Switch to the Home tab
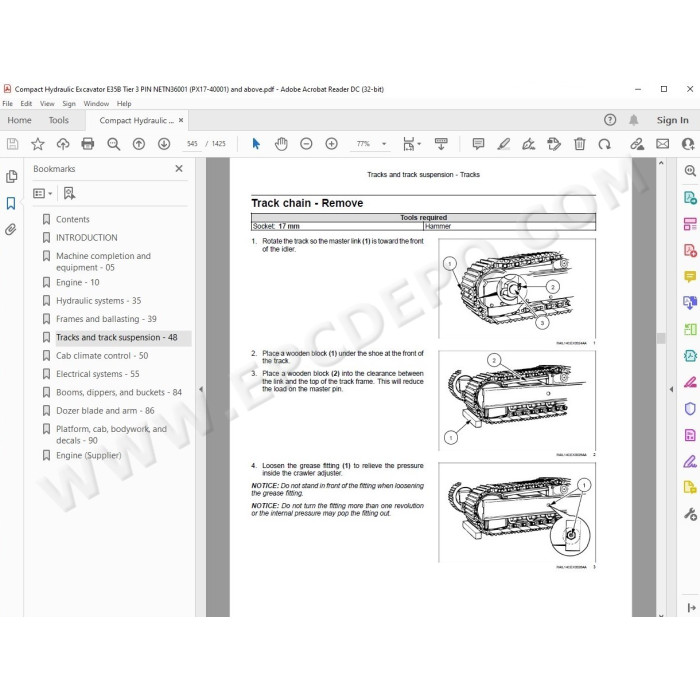 point(19,120)
